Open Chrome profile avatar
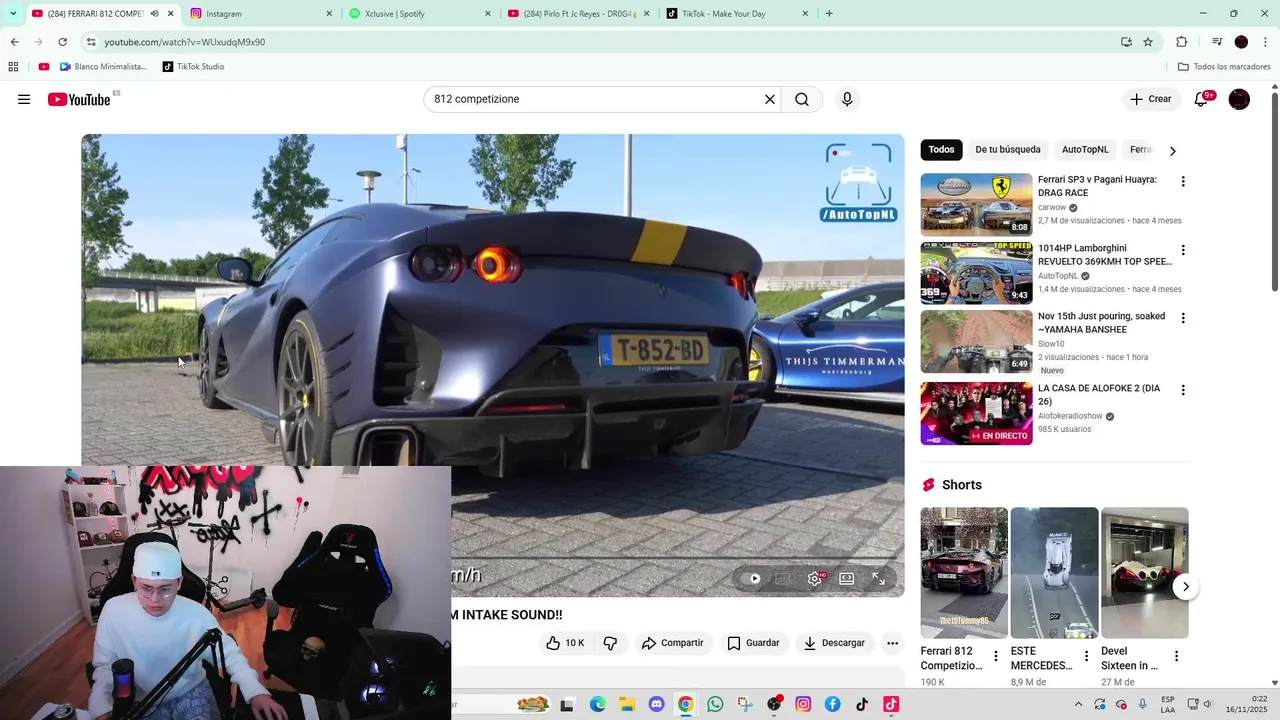The height and width of the screenshot is (720, 1280). (x=1241, y=42)
